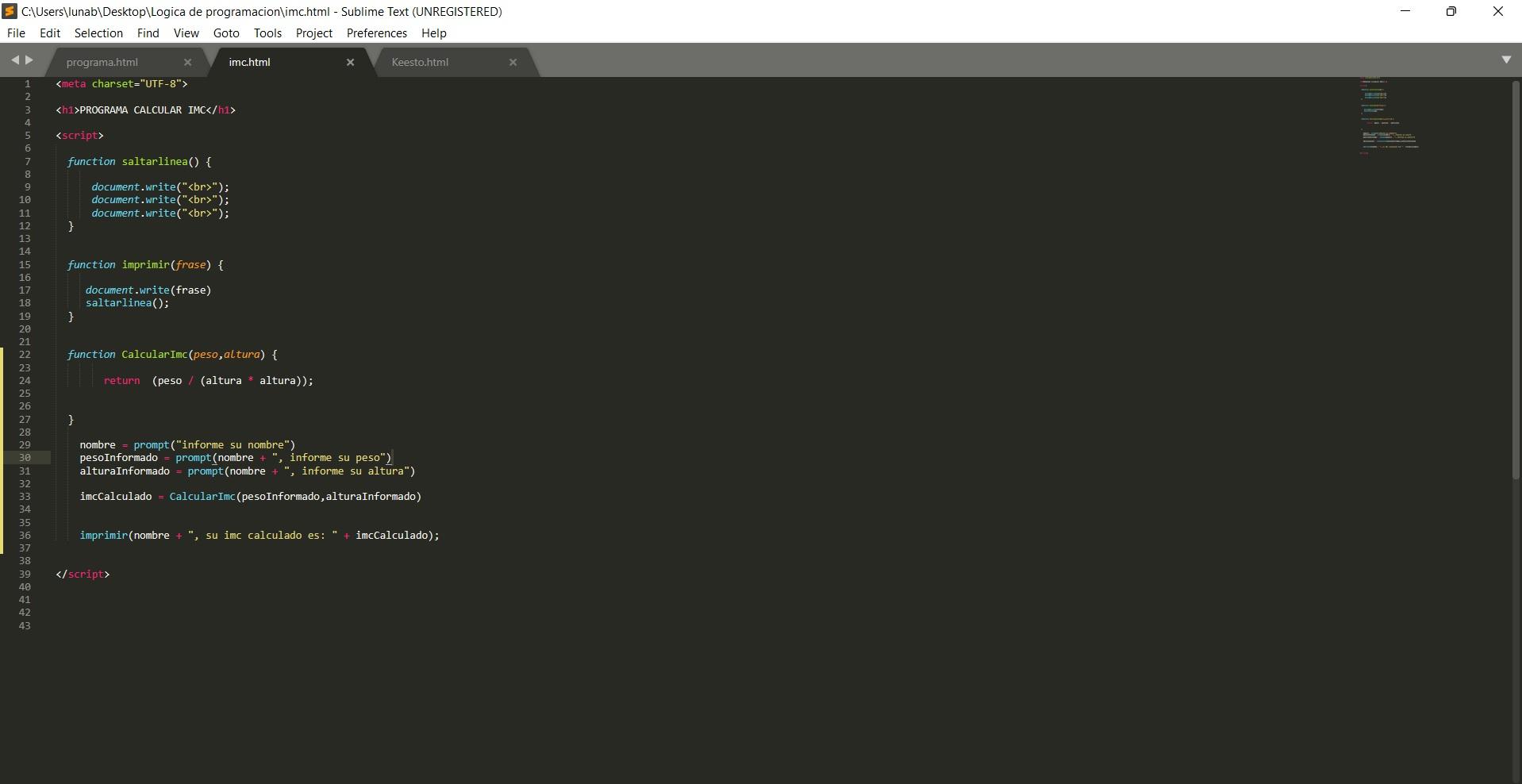Click document.write(frase) on line 17

click(x=148, y=290)
